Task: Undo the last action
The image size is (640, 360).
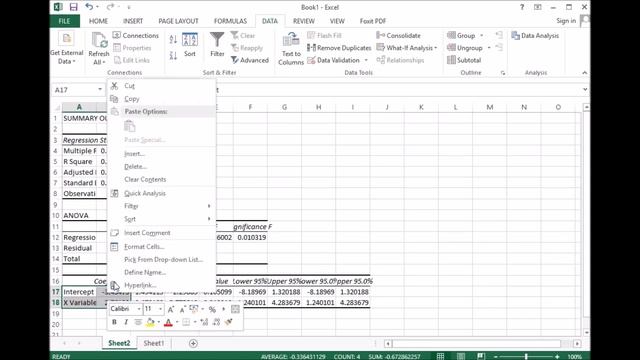Action: tap(89, 7)
